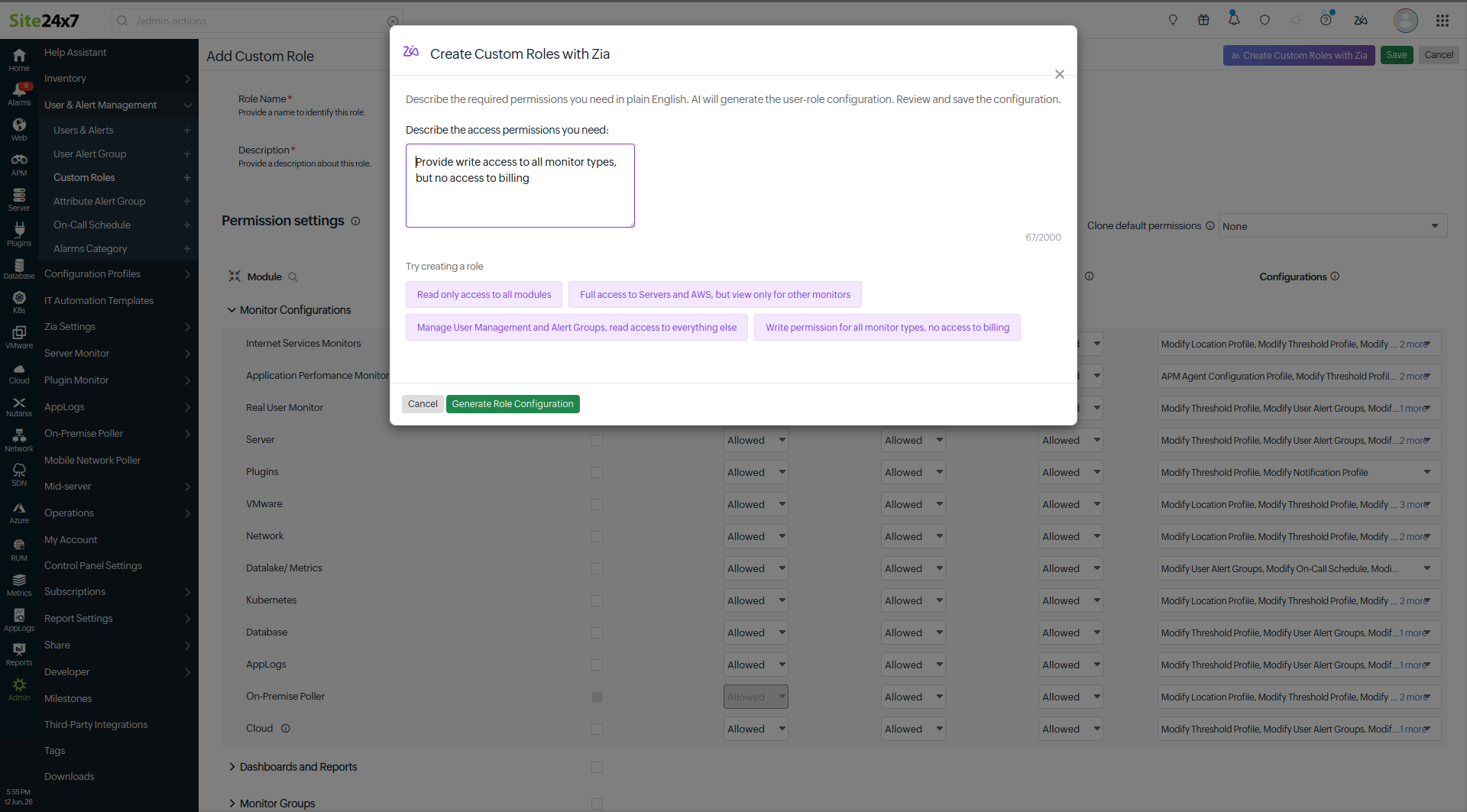
Task: Tick the Server row checkbox
Action: click(x=597, y=441)
